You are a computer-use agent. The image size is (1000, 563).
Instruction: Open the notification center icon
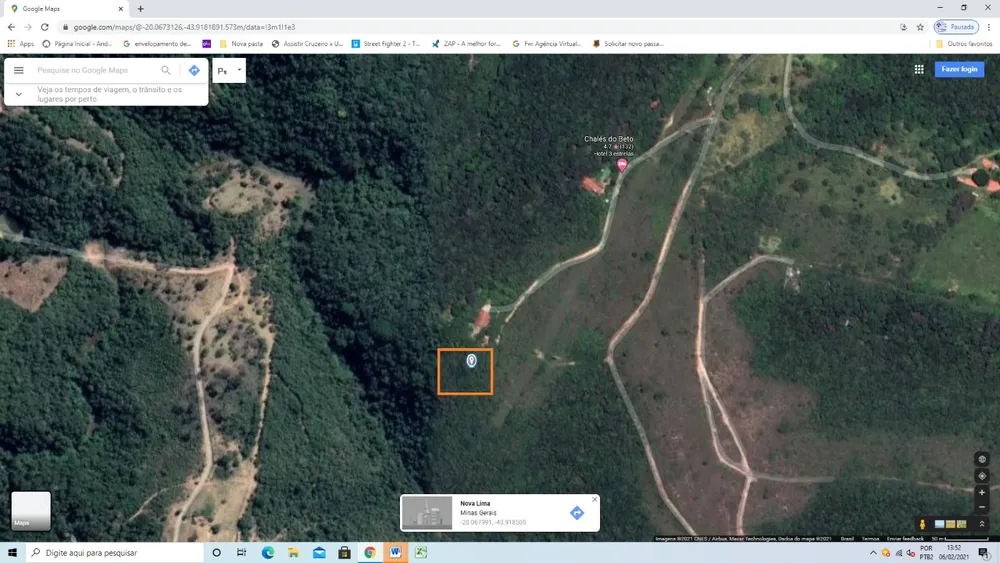[984, 553]
